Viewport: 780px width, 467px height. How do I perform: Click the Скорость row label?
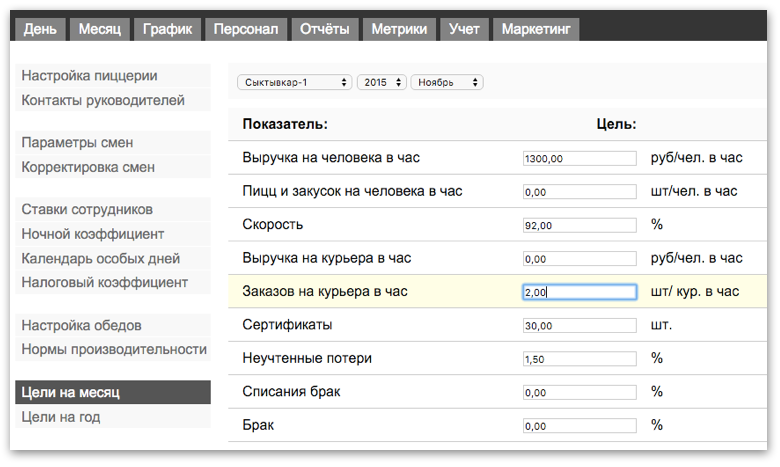pyautogui.click(x=273, y=225)
